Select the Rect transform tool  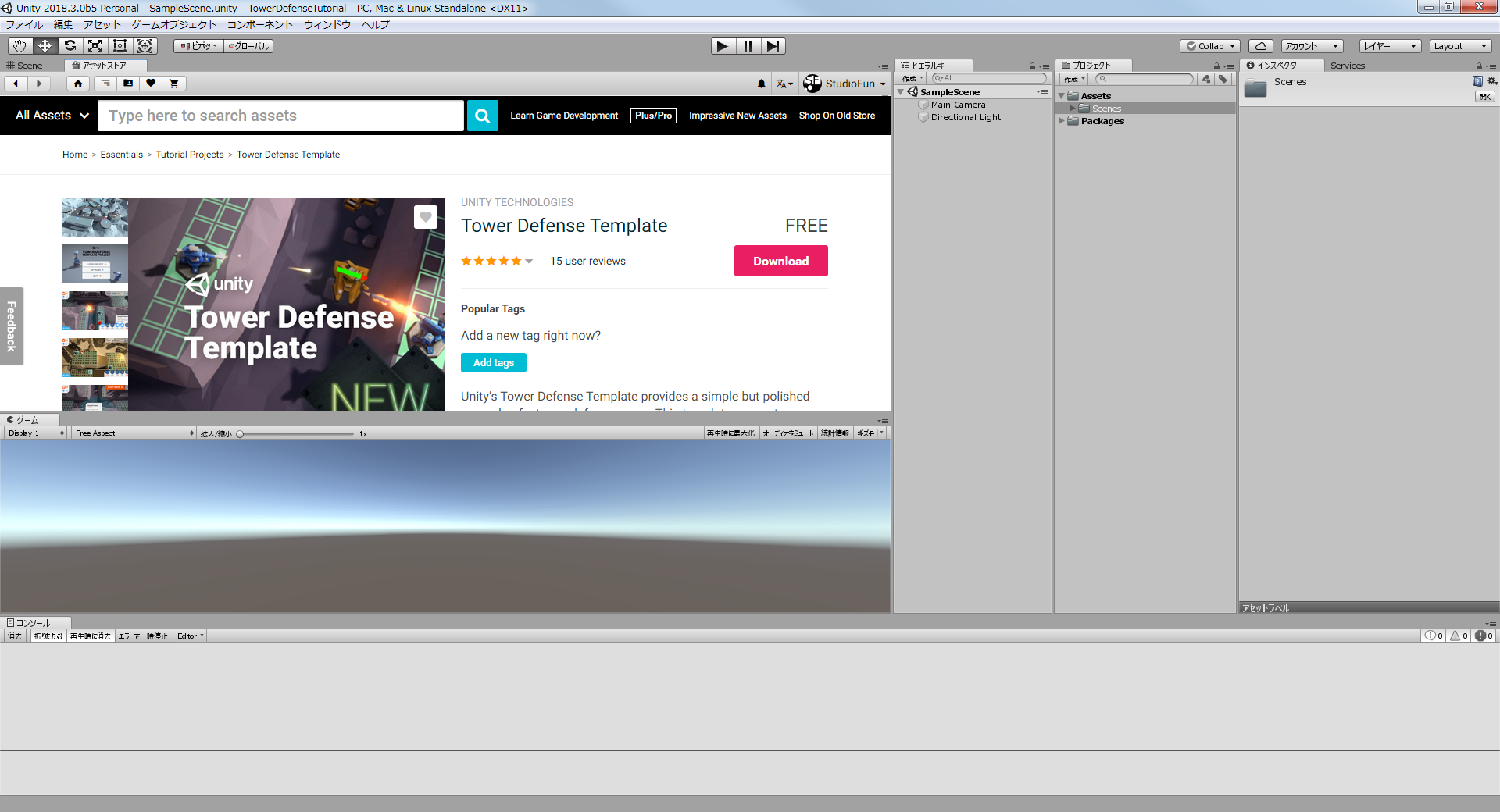tap(120, 46)
